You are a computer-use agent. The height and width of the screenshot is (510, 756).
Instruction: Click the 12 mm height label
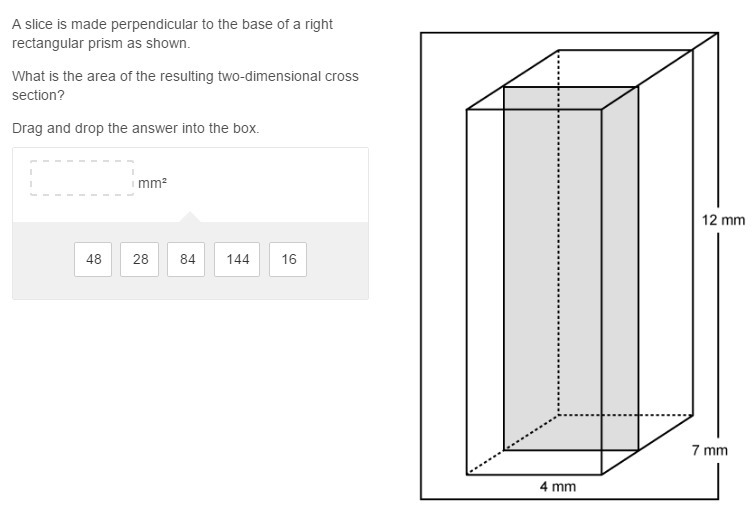coord(723,220)
